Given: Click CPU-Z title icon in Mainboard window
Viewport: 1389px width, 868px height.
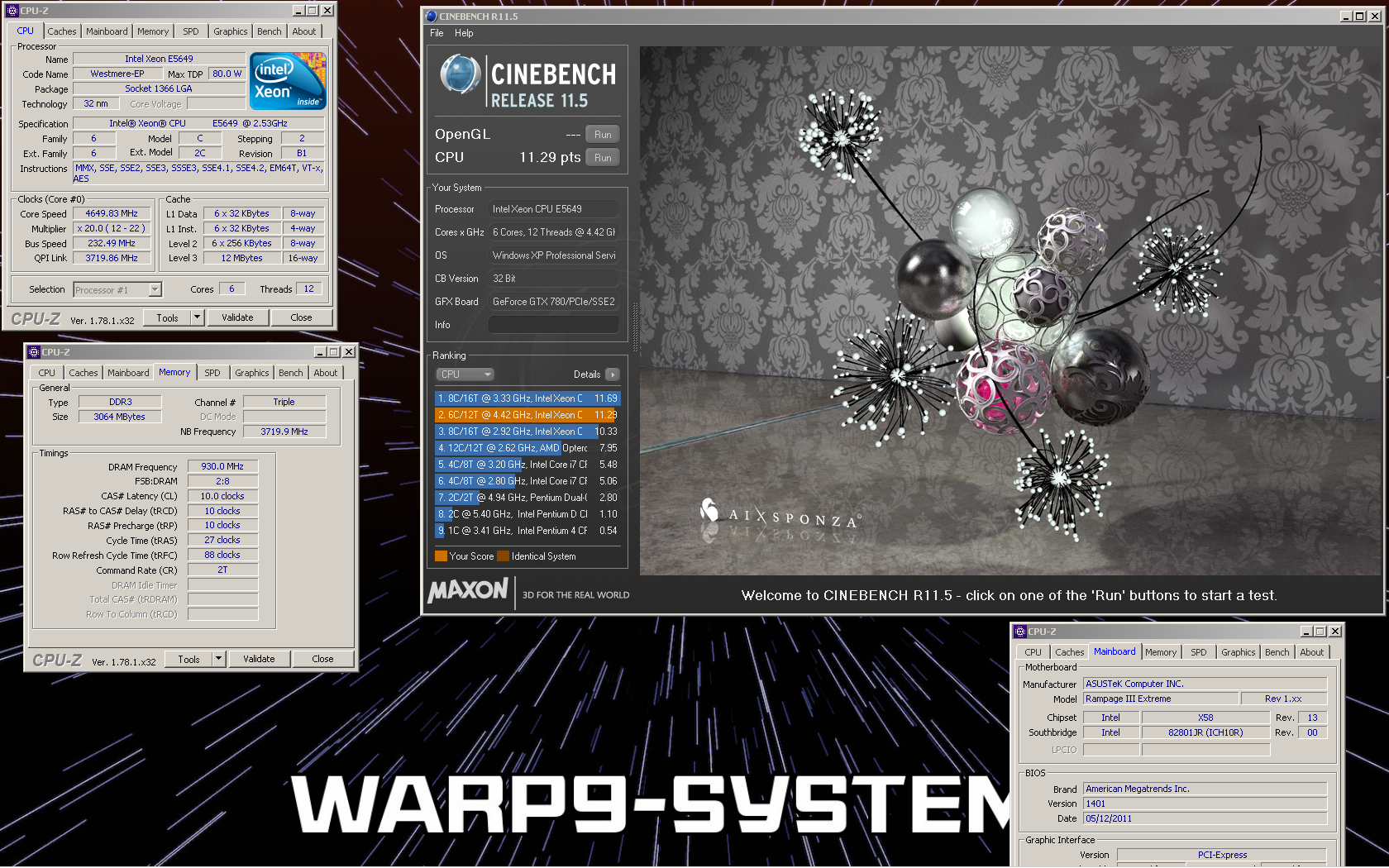Looking at the screenshot, I should pyautogui.click(x=1020, y=632).
